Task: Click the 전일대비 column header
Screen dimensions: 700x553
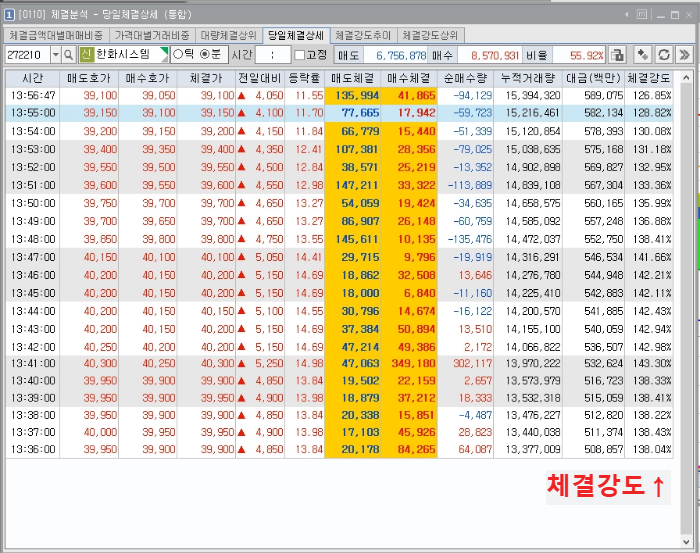Action: [259, 78]
